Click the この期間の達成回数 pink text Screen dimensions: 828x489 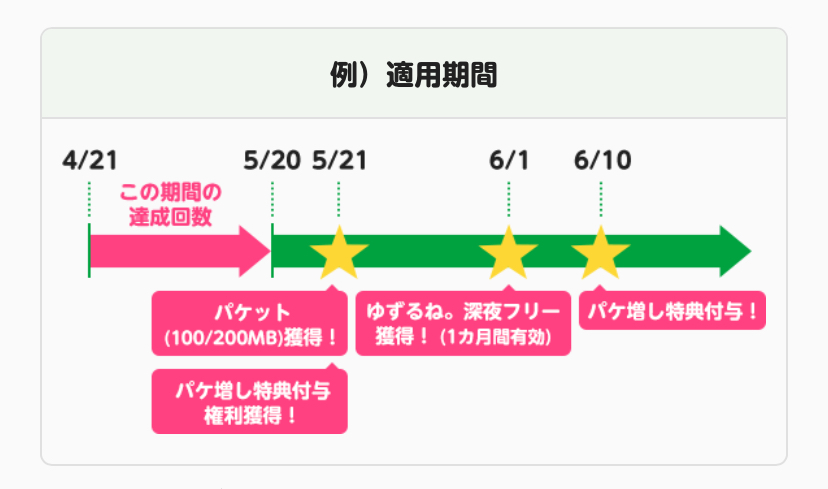[x=170, y=204]
